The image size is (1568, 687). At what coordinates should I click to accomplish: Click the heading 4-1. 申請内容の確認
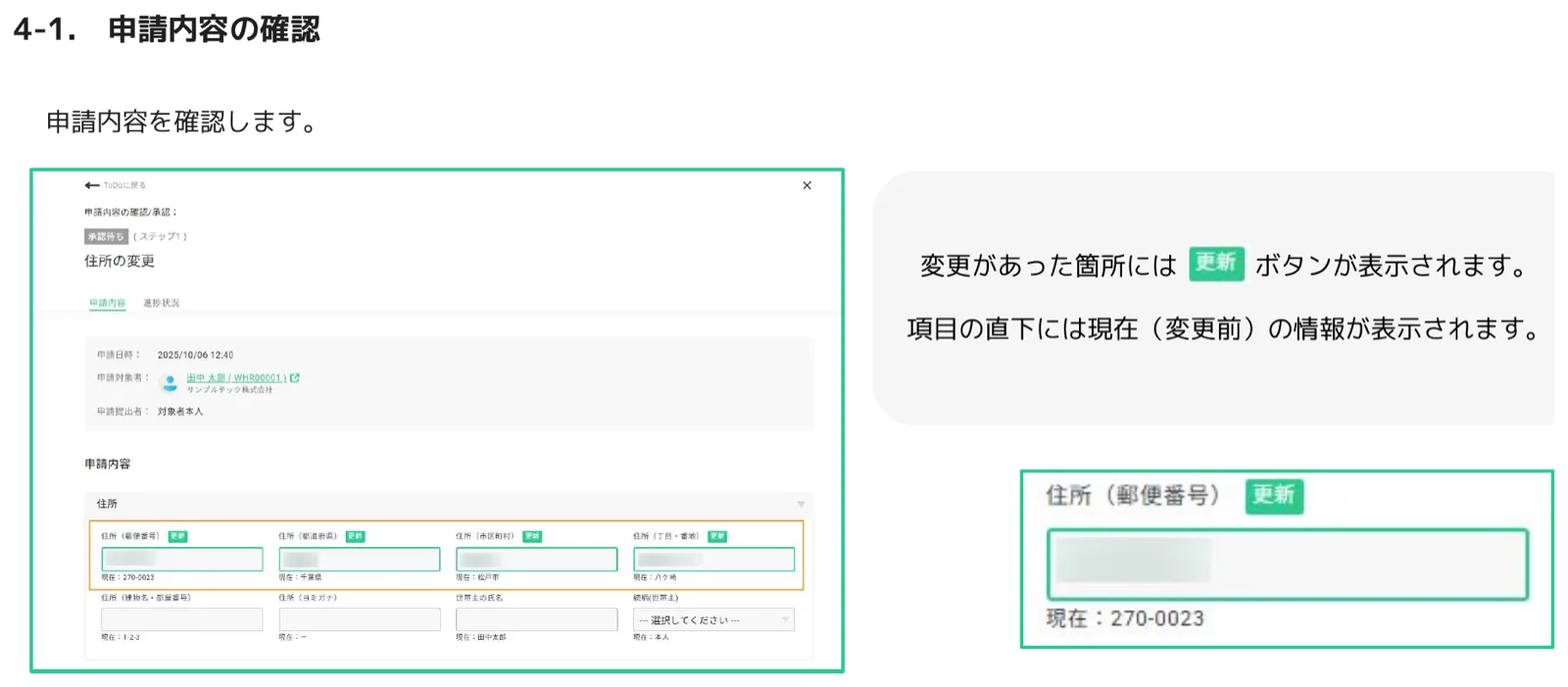tap(167, 29)
